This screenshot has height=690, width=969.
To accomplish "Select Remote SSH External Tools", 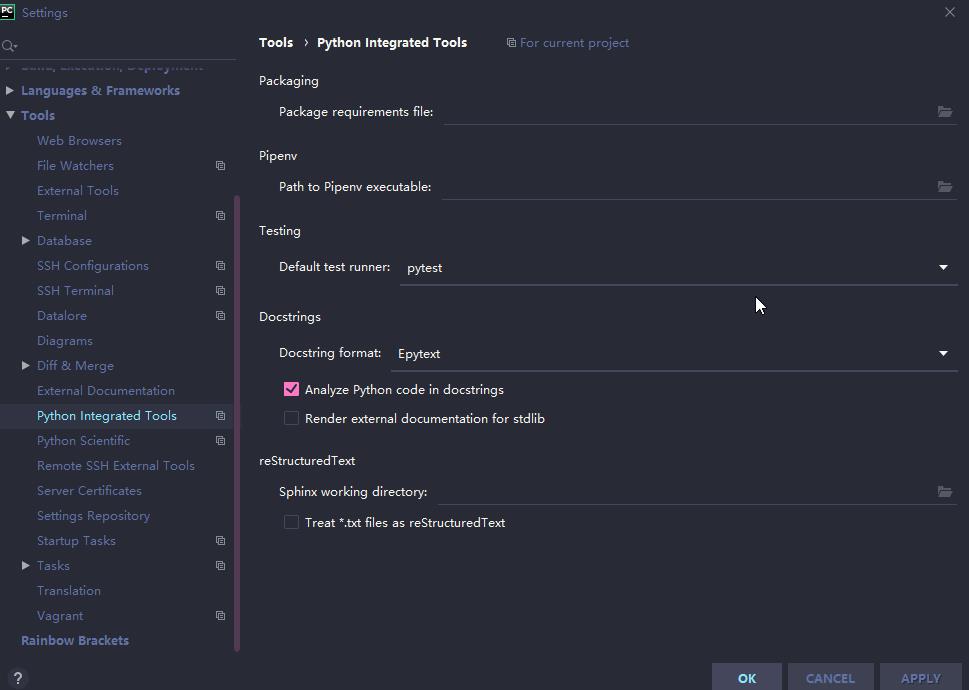I will (x=116, y=466).
